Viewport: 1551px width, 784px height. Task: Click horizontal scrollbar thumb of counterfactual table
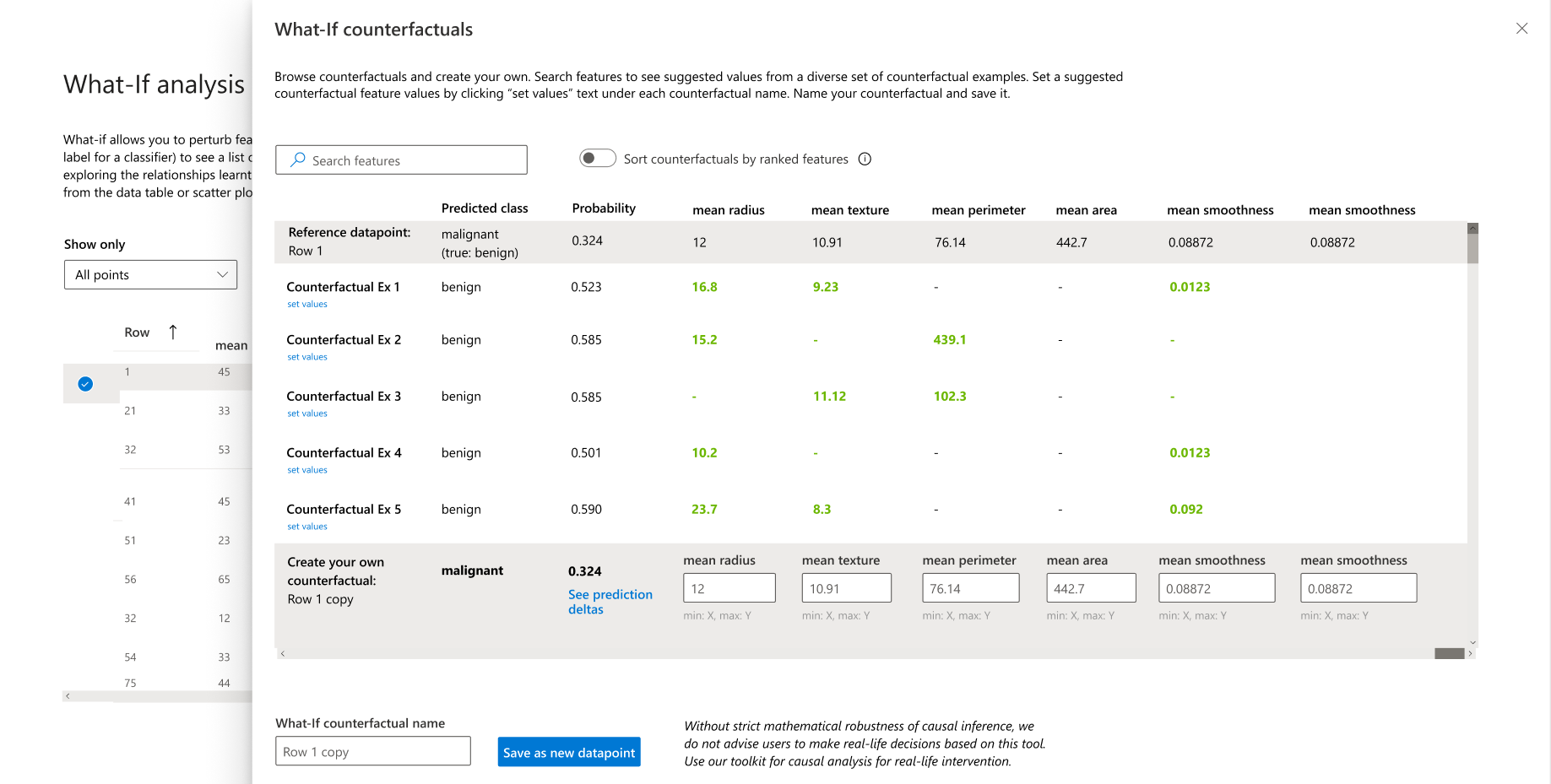(1449, 653)
